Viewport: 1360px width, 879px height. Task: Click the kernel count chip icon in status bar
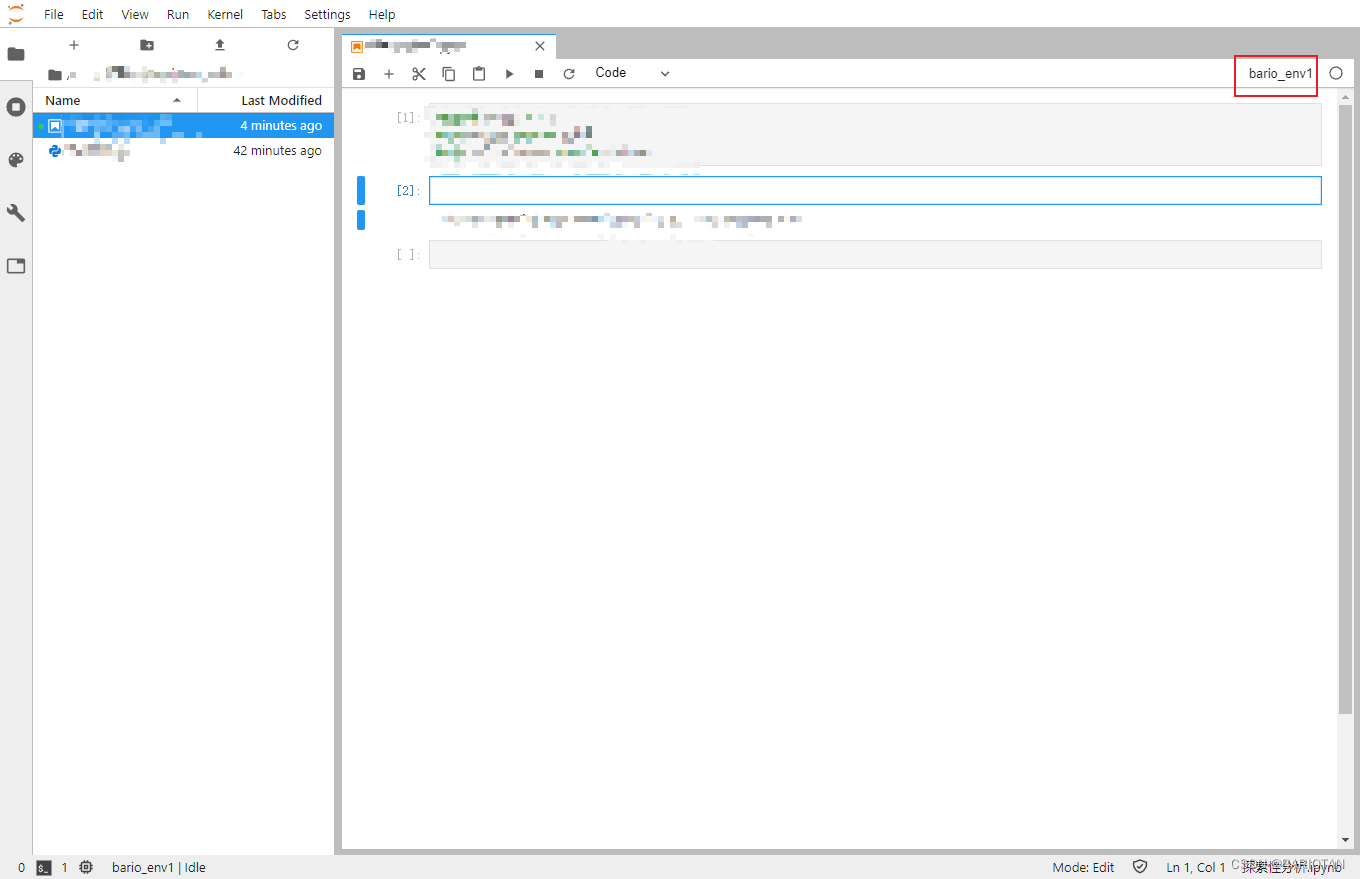pyautogui.click(x=86, y=867)
